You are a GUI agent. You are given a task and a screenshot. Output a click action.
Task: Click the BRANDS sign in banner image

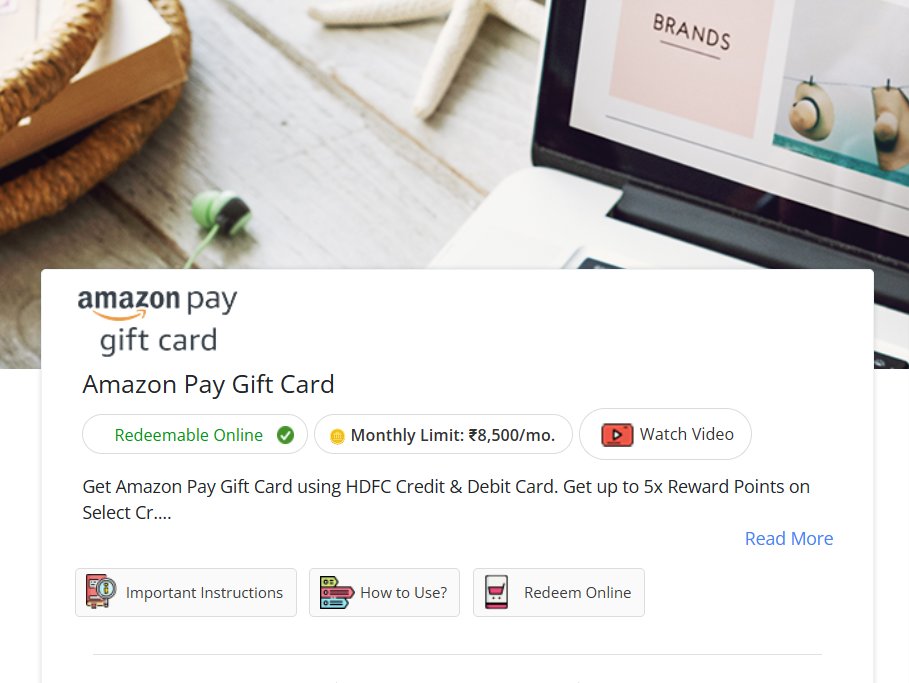[x=691, y=33]
